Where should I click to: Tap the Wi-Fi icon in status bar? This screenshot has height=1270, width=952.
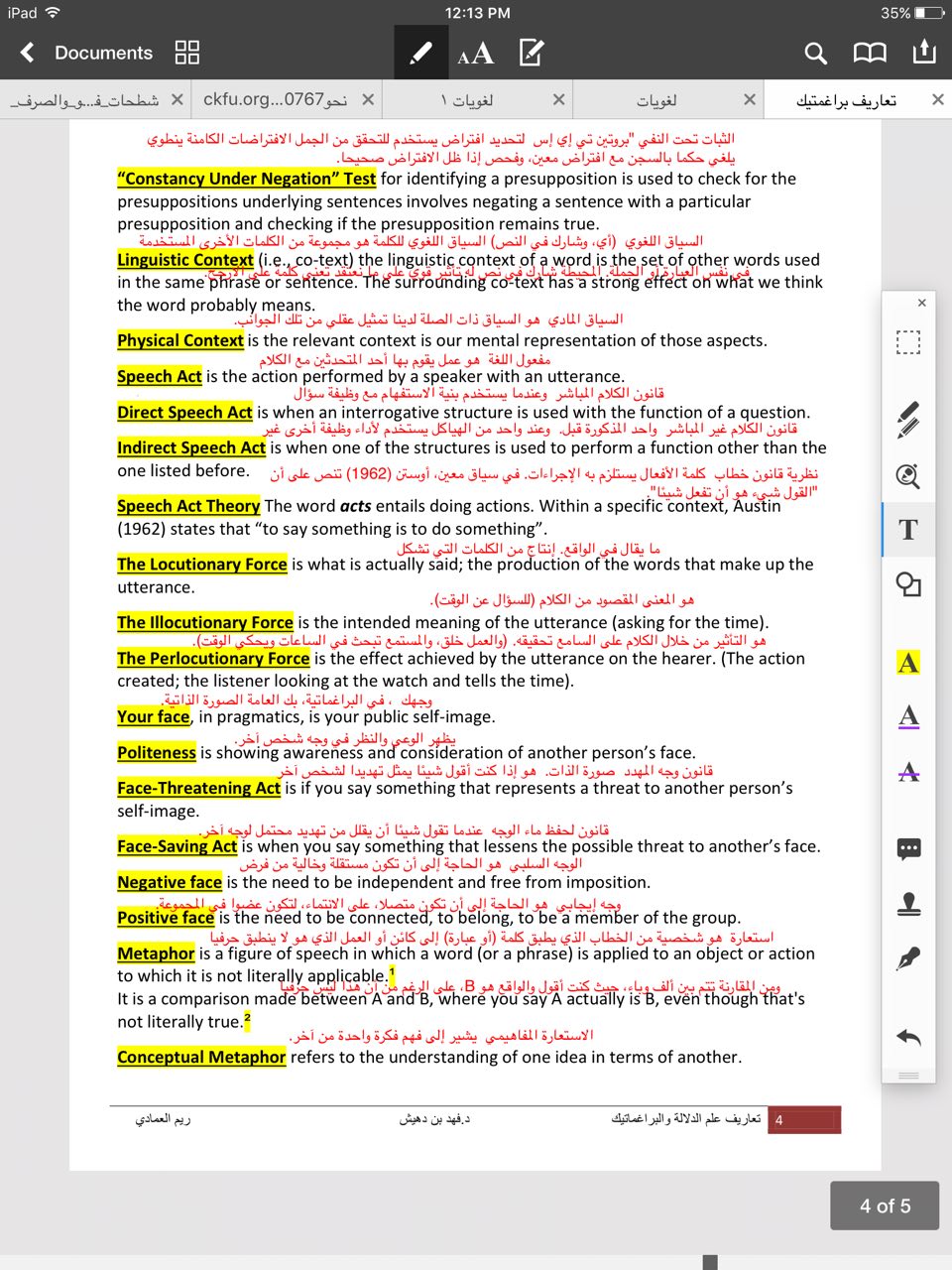point(53,13)
